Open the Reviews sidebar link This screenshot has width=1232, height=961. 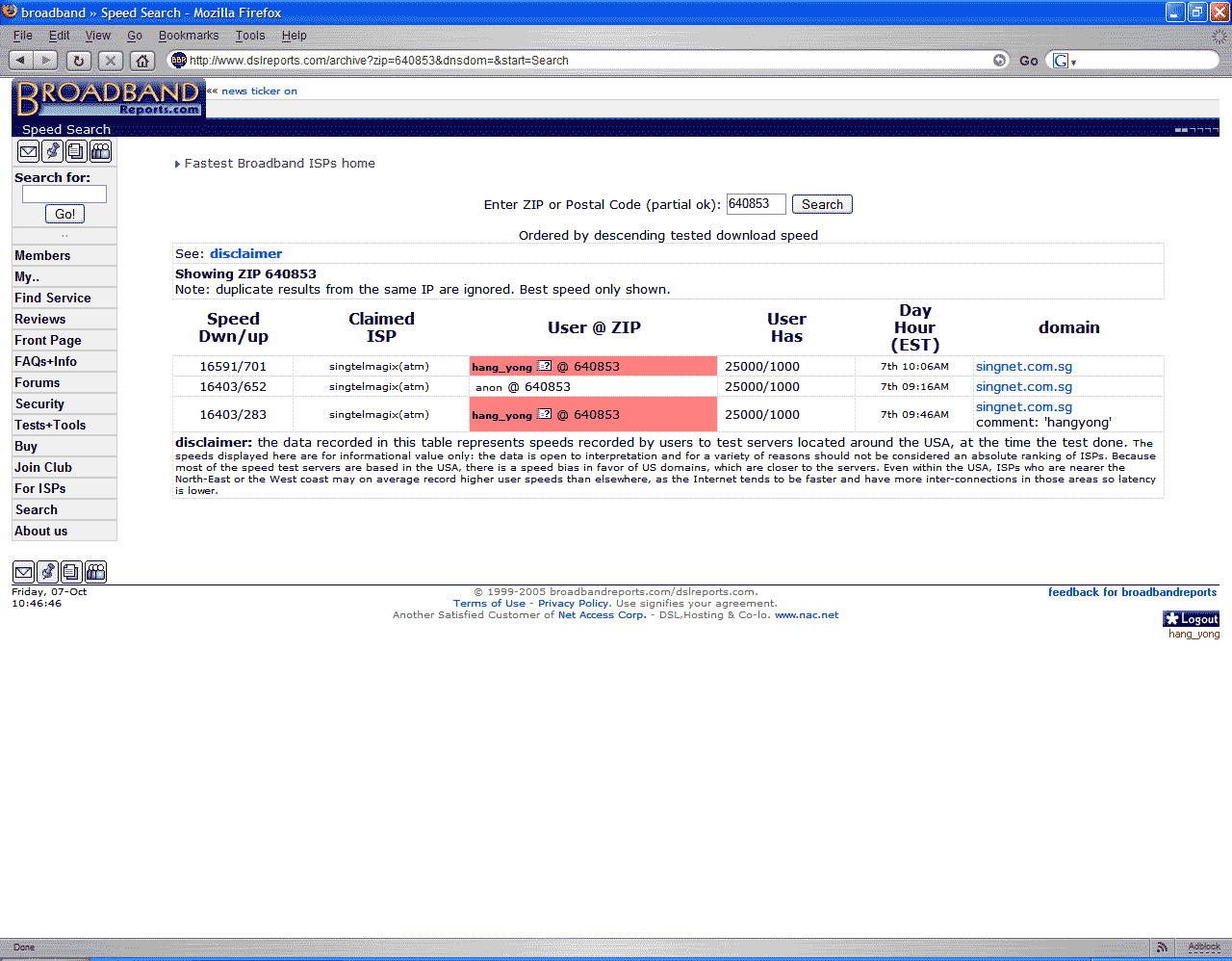click(40, 319)
